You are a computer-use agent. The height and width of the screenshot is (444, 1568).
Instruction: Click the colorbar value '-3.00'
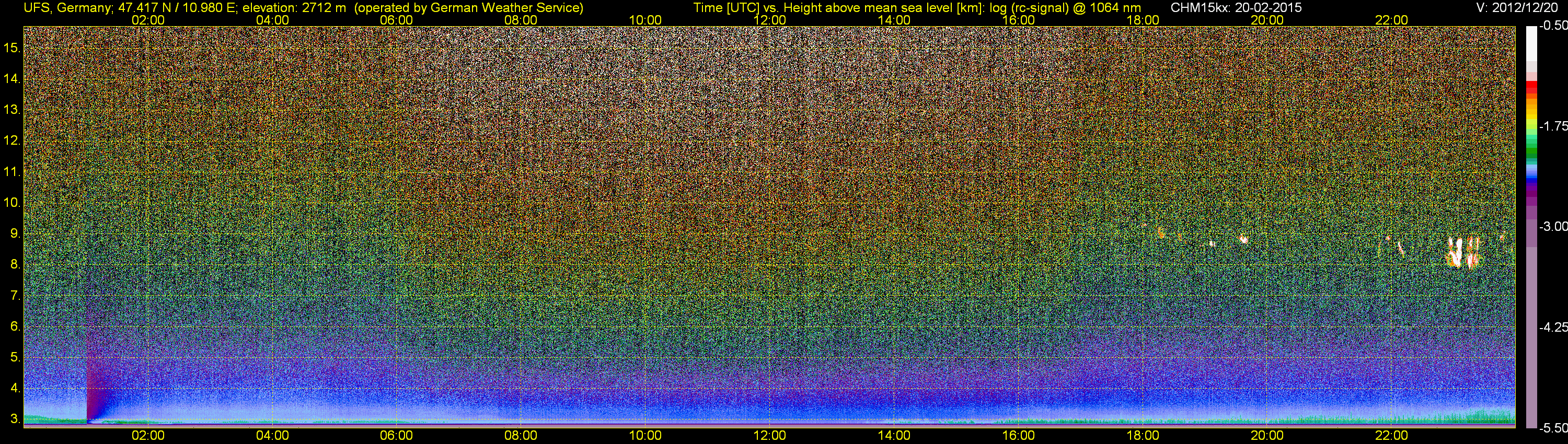coord(1553,226)
